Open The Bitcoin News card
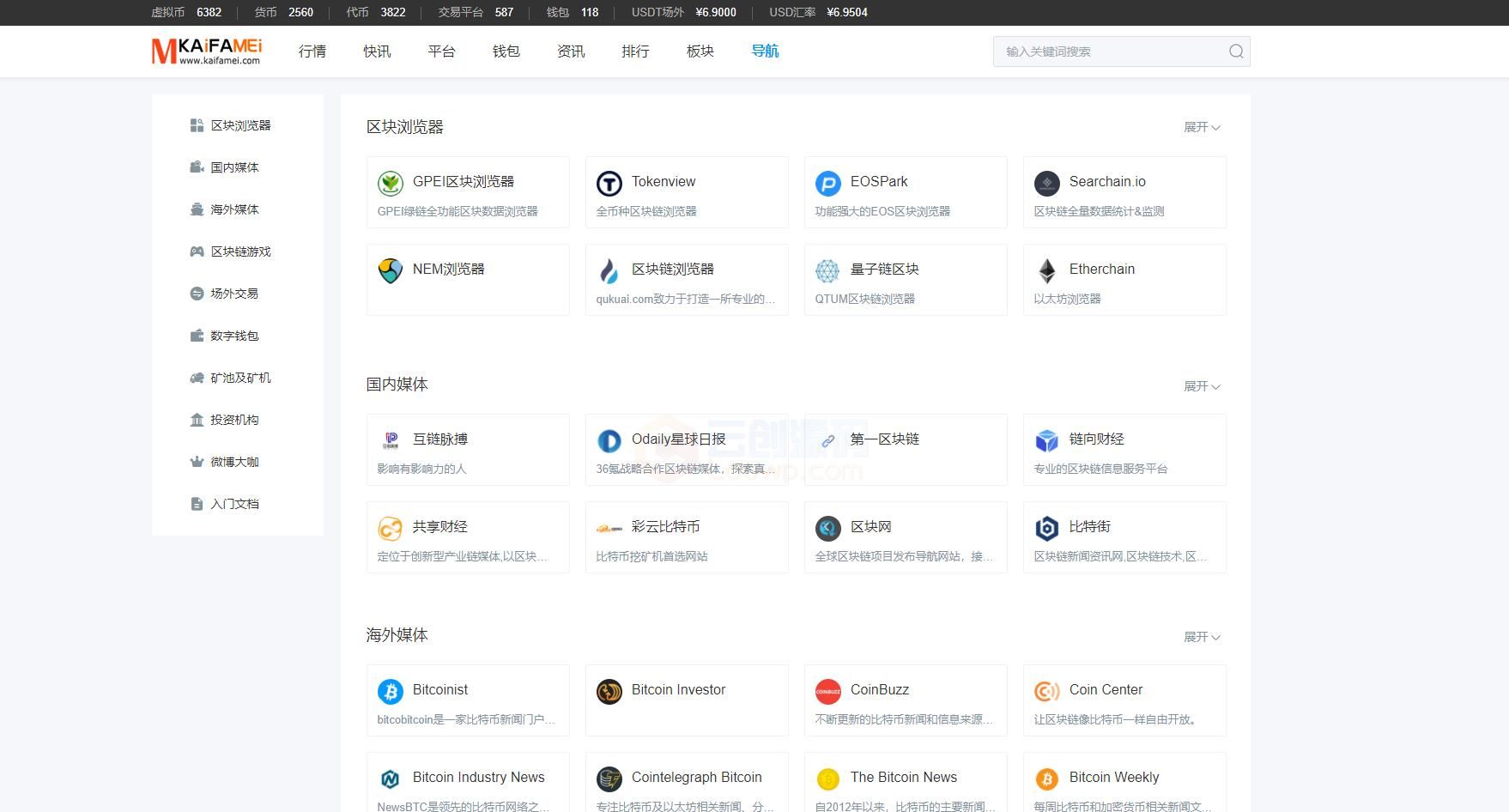The height and width of the screenshot is (812, 1509). [x=906, y=782]
